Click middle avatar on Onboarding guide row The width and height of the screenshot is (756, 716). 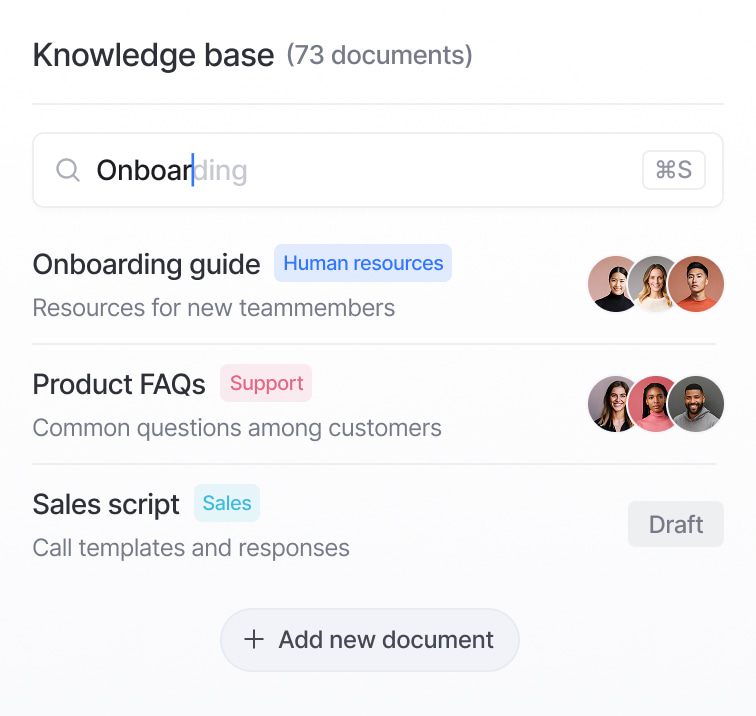tap(654, 284)
